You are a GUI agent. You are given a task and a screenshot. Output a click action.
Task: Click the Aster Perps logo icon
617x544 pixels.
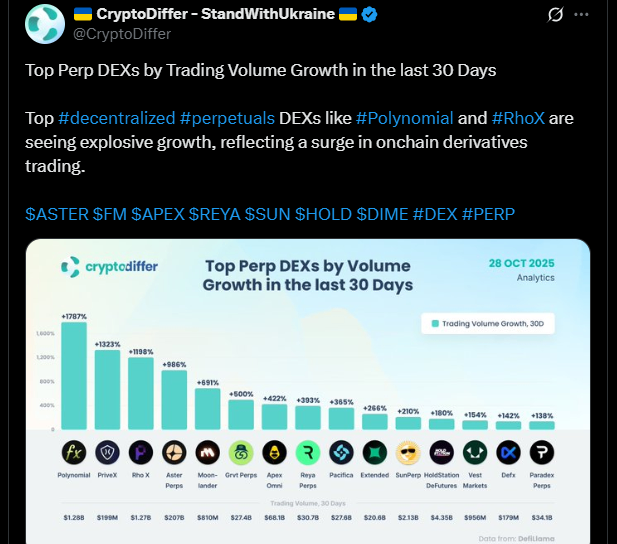[174, 450]
